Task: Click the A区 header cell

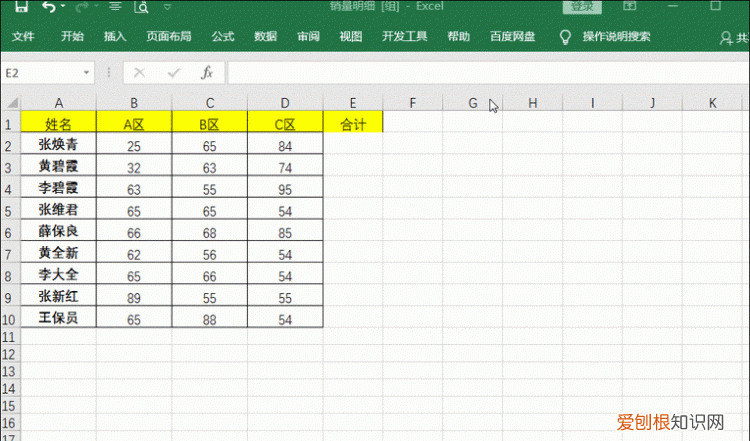Action: (134, 121)
